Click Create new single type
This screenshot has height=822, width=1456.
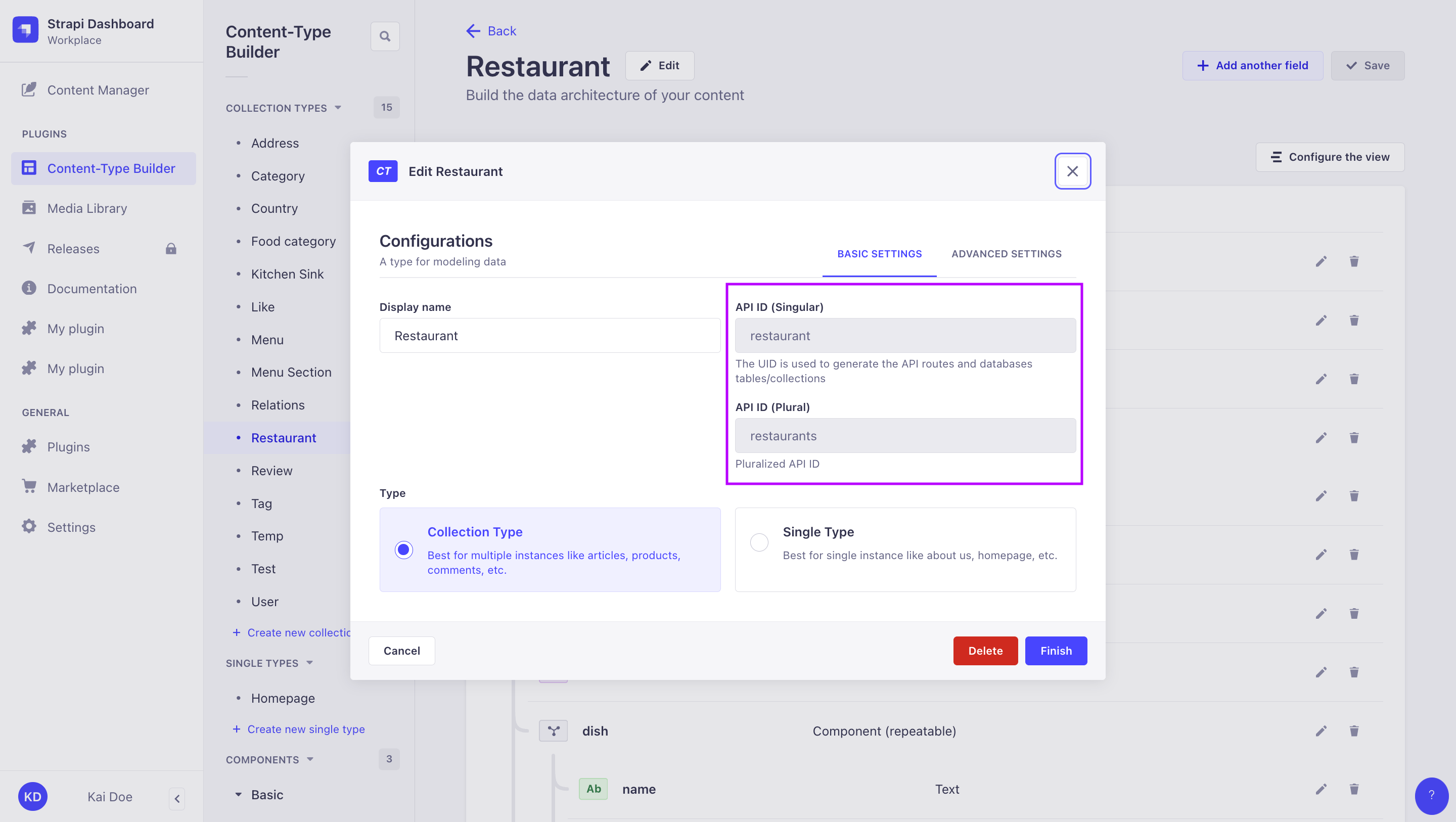point(306,728)
